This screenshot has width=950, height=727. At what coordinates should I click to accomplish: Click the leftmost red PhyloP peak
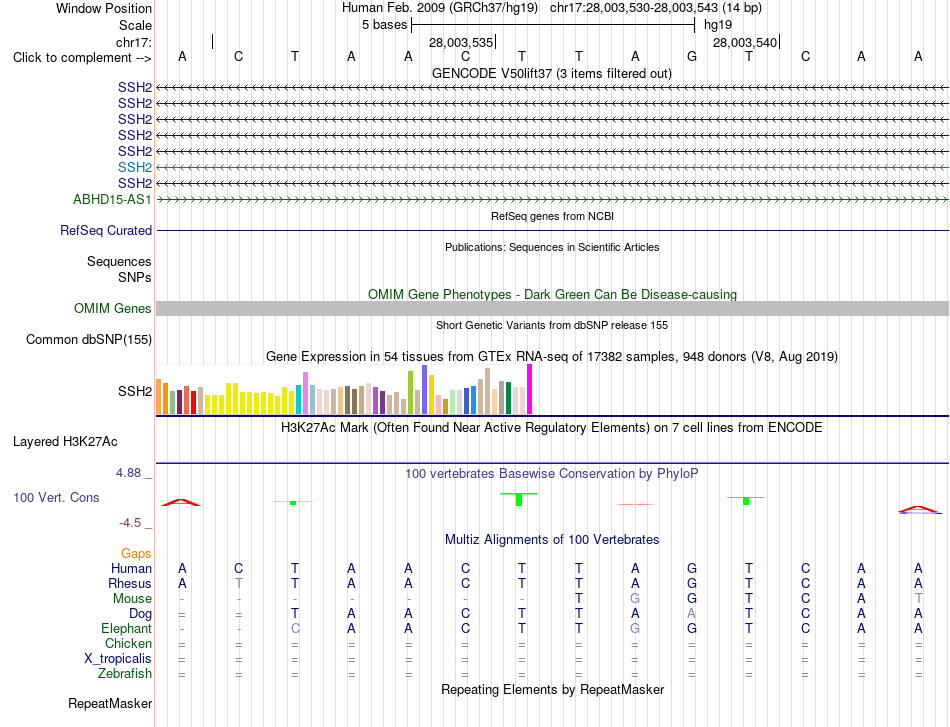(x=181, y=502)
